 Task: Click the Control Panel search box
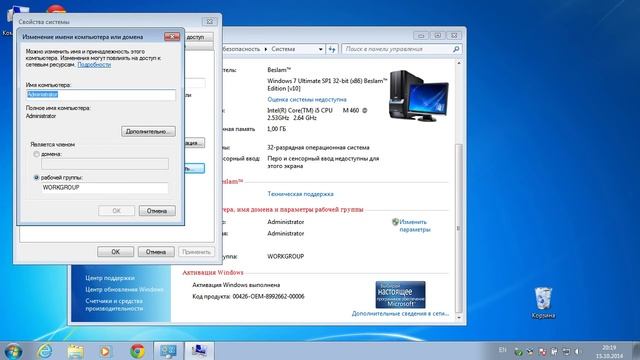[402, 49]
